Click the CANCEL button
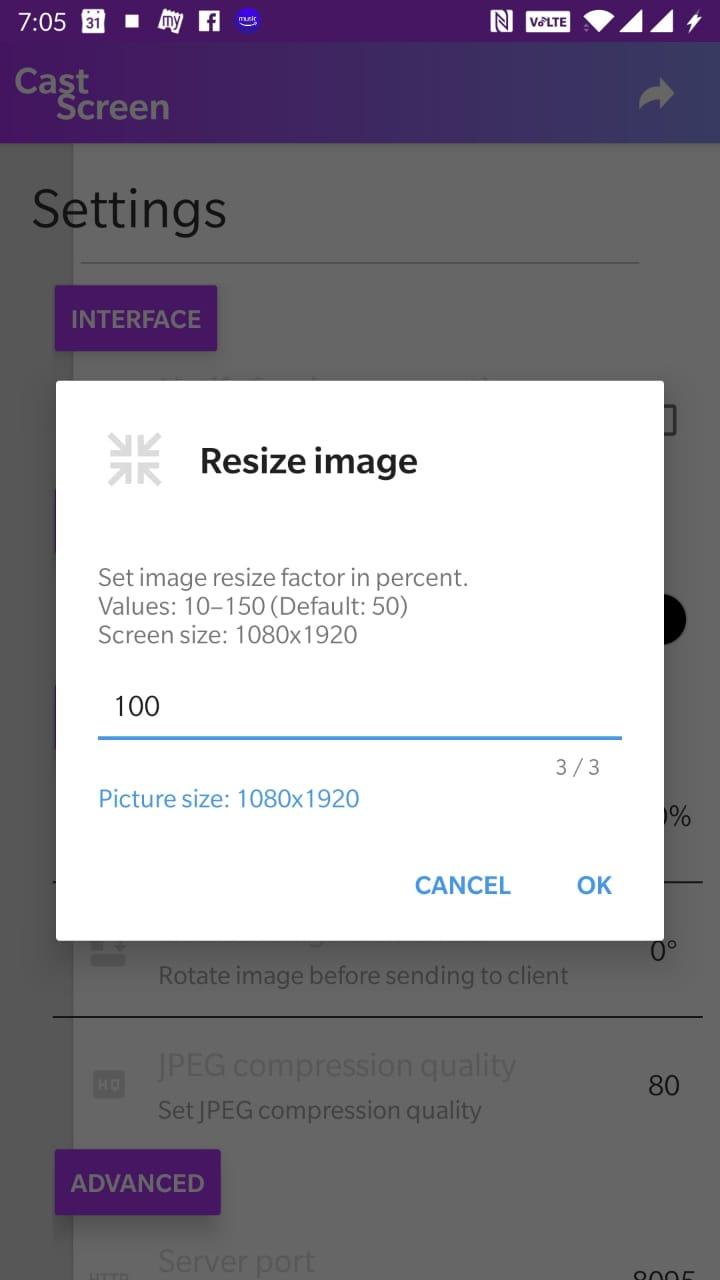This screenshot has height=1280, width=720. (462, 885)
